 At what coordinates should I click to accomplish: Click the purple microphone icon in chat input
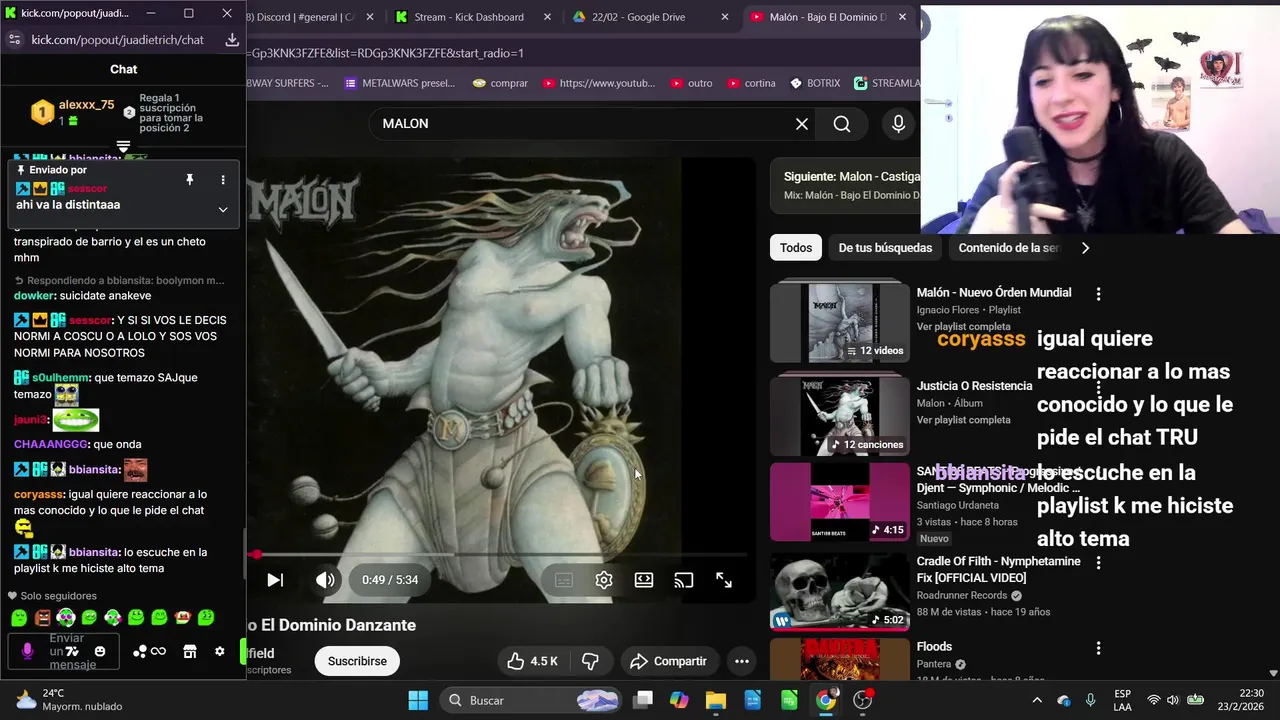click(x=27, y=651)
